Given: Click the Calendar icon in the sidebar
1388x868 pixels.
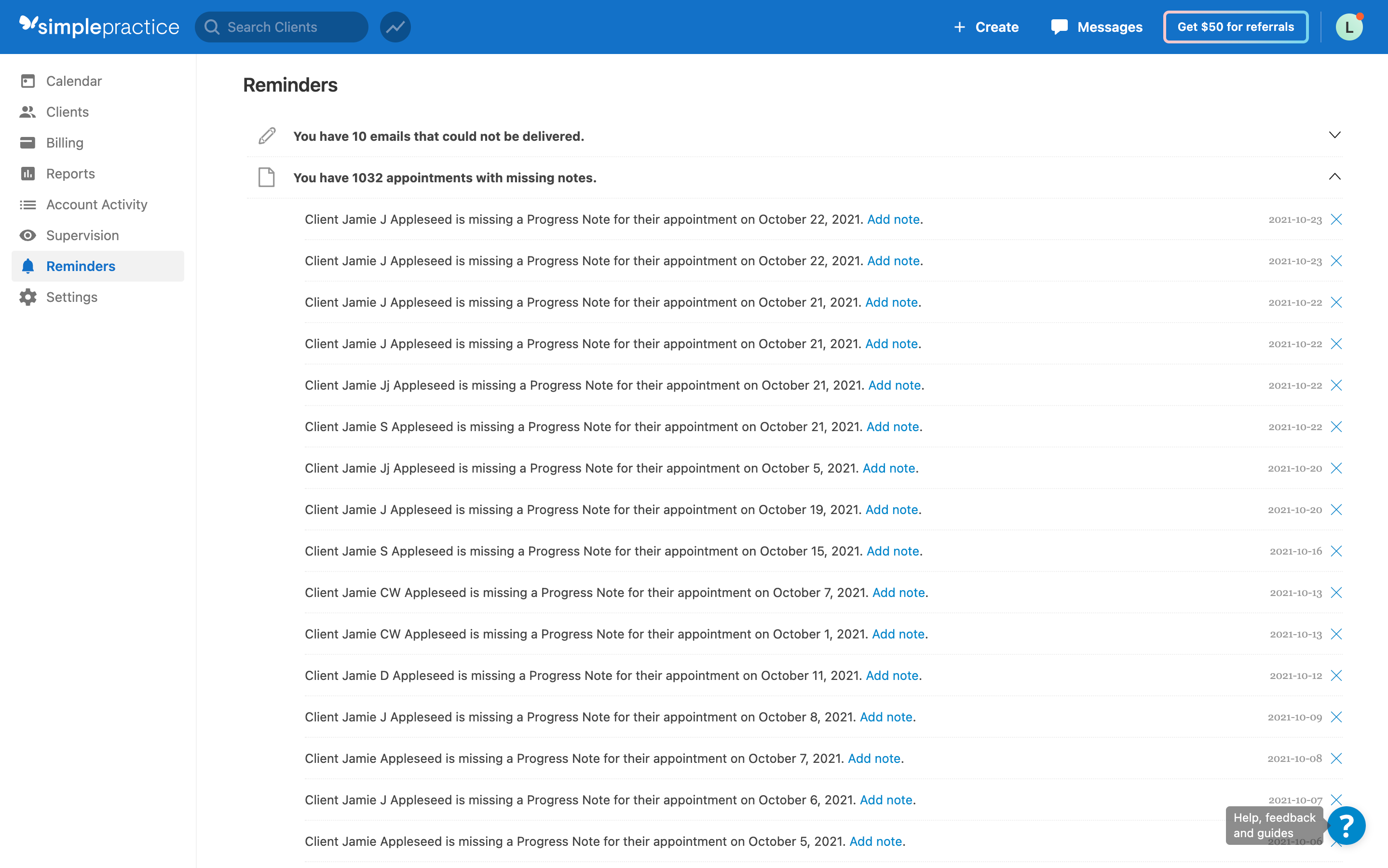Looking at the screenshot, I should coord(27,81).
